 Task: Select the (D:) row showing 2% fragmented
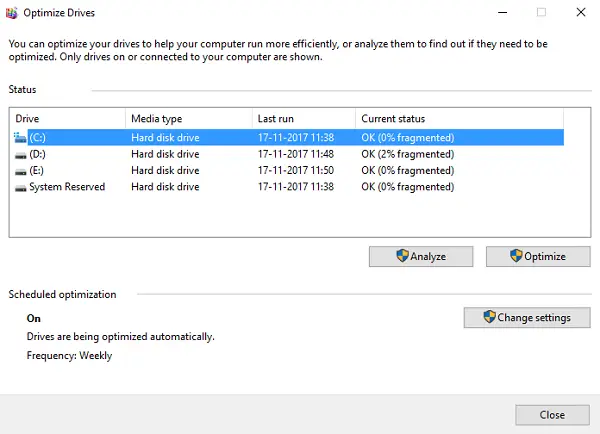pyautogui.click(x=407, y=155)
